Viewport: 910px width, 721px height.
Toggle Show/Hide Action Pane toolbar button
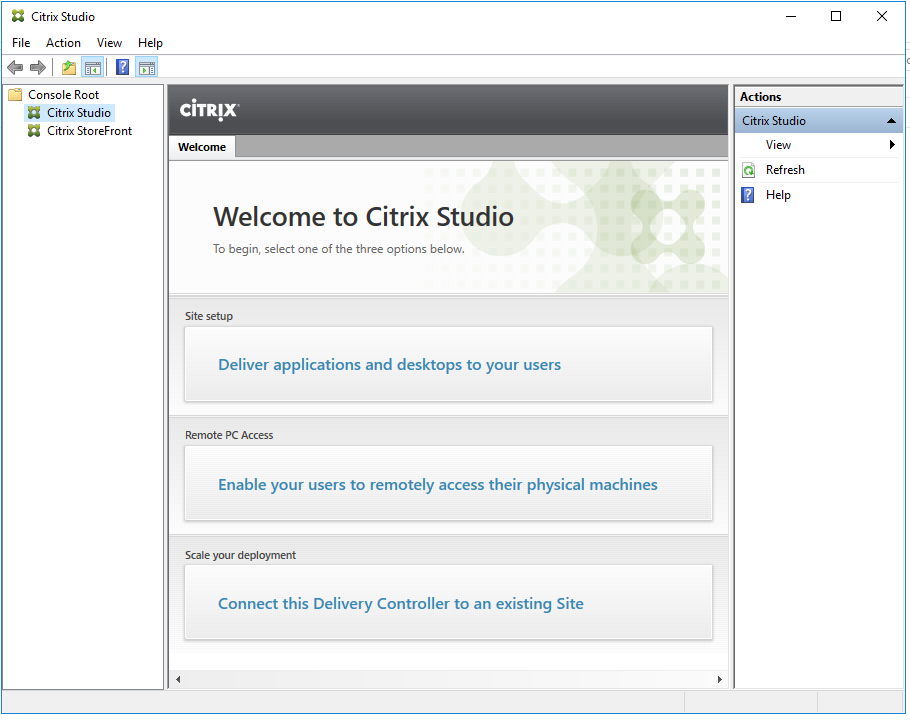coord(147,68)
